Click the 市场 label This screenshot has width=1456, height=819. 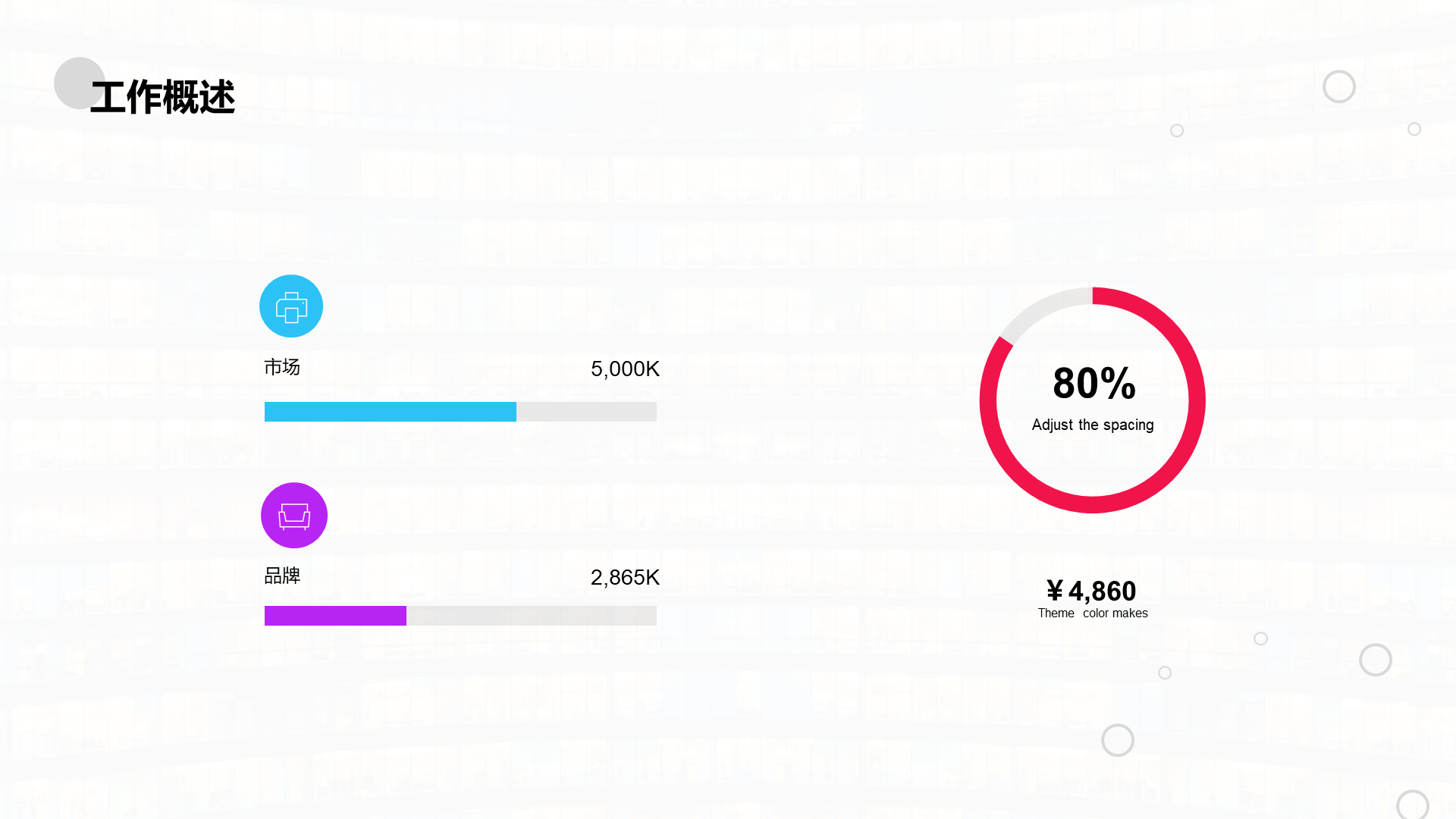point(282,367)
